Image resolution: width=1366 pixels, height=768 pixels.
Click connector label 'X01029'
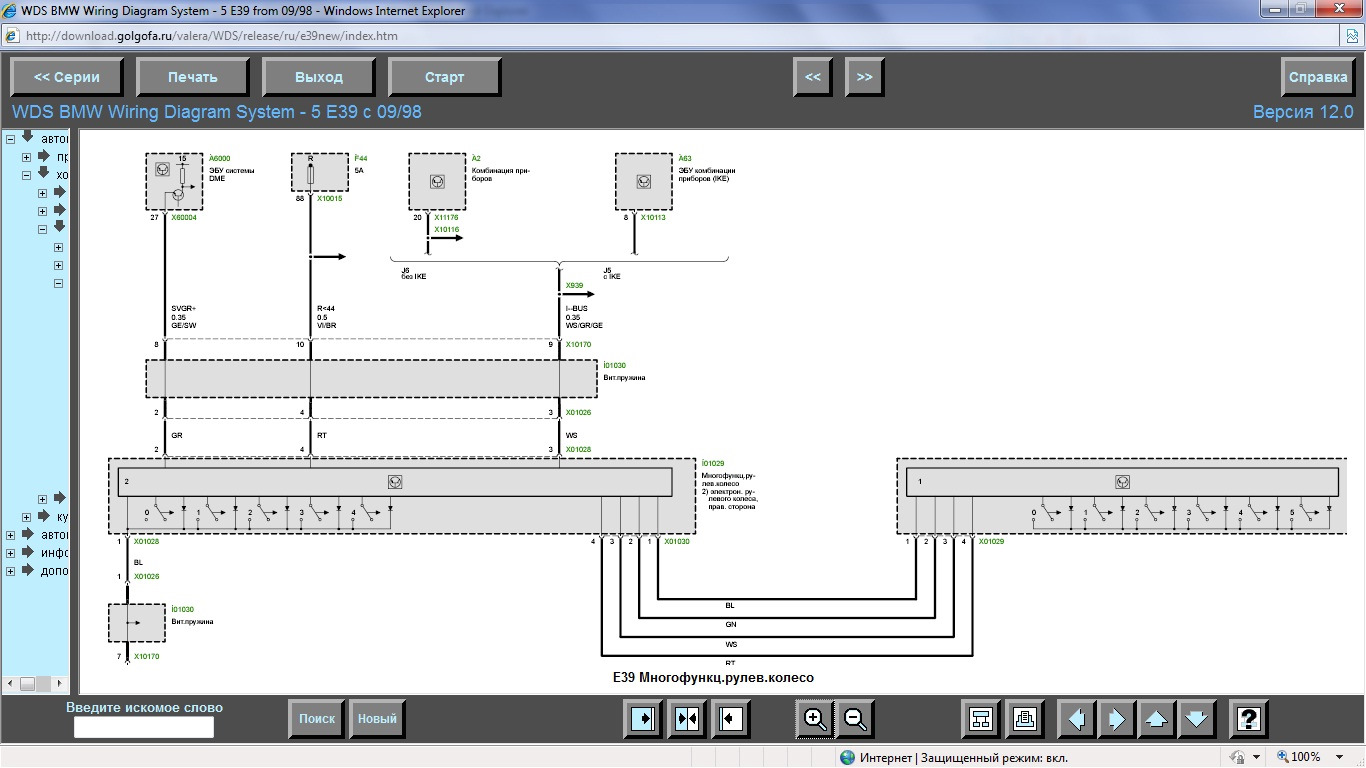992,541
